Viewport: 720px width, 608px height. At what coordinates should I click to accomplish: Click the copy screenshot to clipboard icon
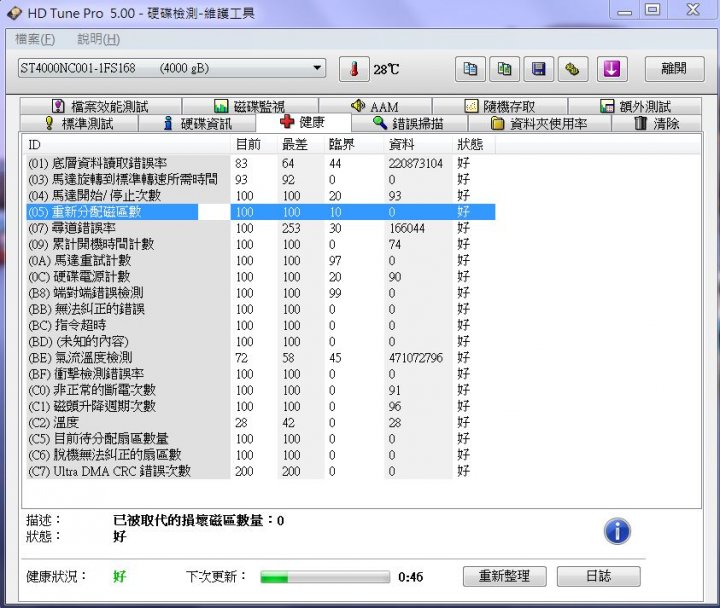pos(504,69)
